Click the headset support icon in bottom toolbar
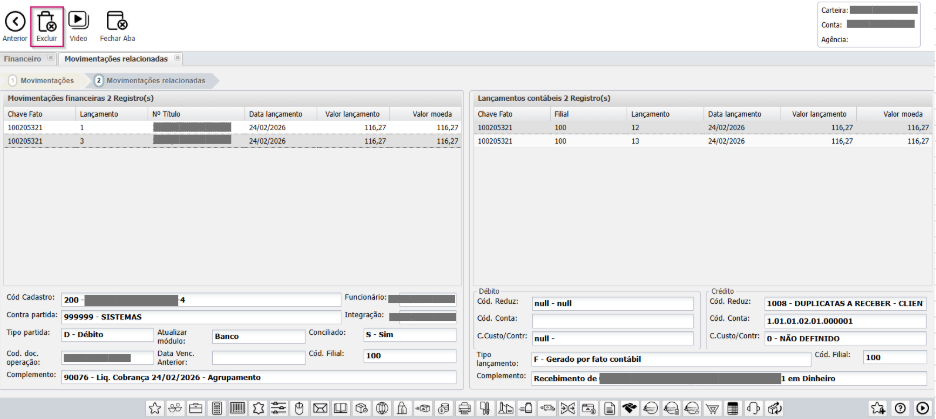This screenshot has width=936, height=419. point(752,408)
